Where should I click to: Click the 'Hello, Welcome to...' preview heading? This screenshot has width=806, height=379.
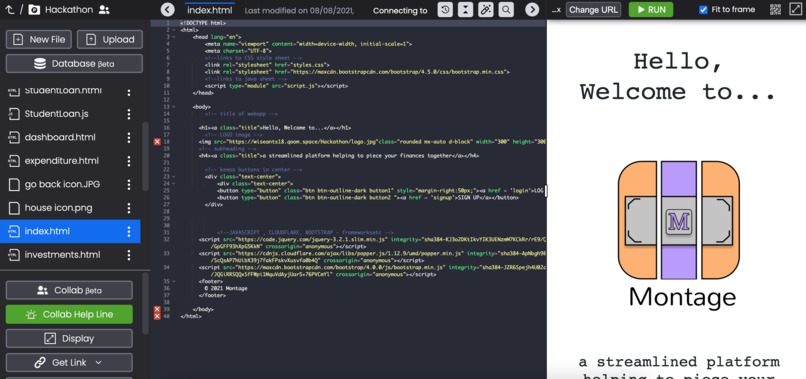coord(678,77)
